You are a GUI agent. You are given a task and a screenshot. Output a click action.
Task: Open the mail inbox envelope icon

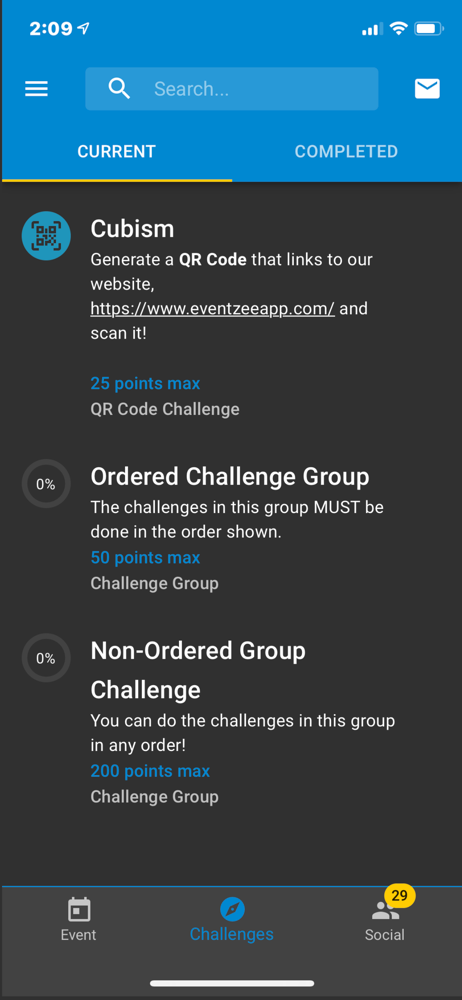(x=427, y=89)
